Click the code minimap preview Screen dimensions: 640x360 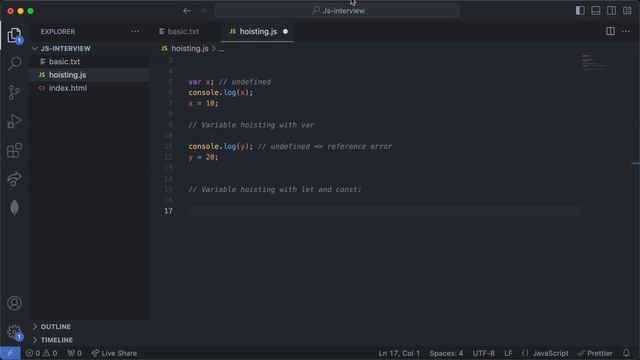point(594,62)
